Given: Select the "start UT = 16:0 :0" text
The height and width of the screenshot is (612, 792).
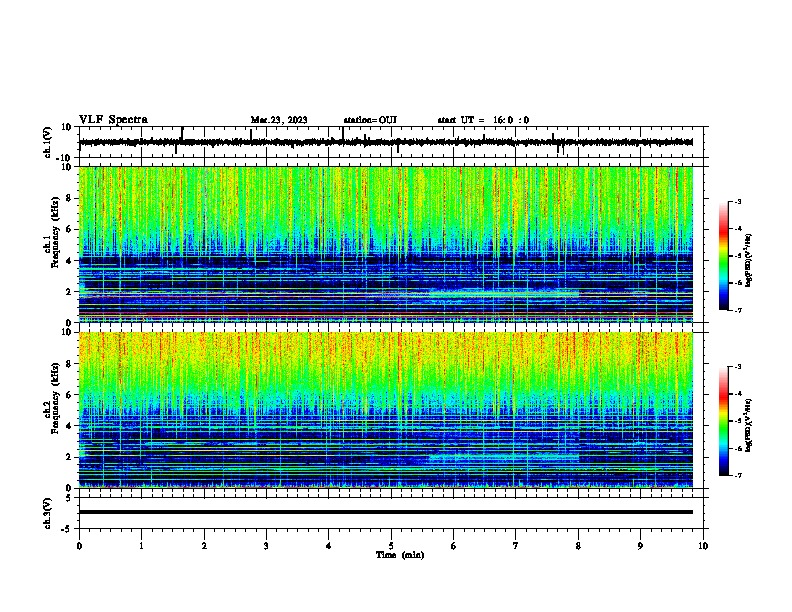Looking at the screenshot, I should pyautogui.click(x=483, y=120).
